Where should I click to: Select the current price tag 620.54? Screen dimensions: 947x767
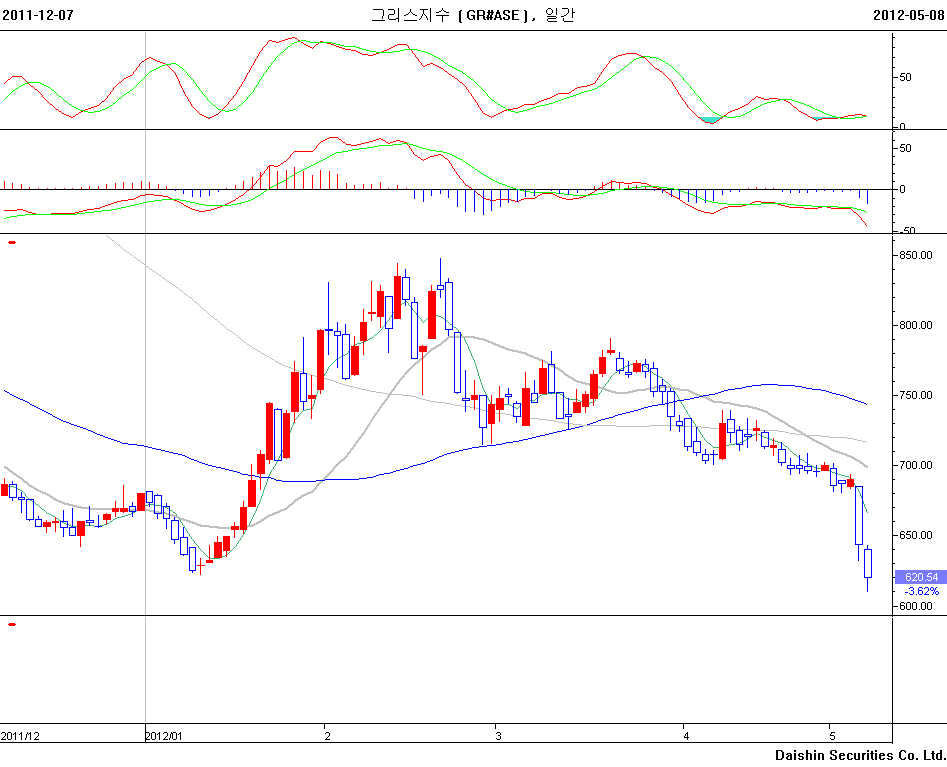point(919,577)
